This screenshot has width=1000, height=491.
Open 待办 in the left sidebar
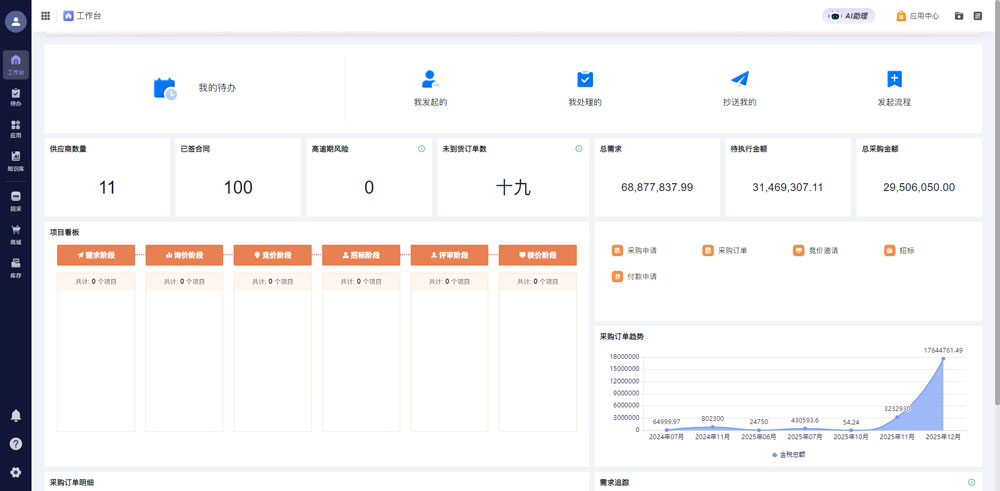pos(15,97)
